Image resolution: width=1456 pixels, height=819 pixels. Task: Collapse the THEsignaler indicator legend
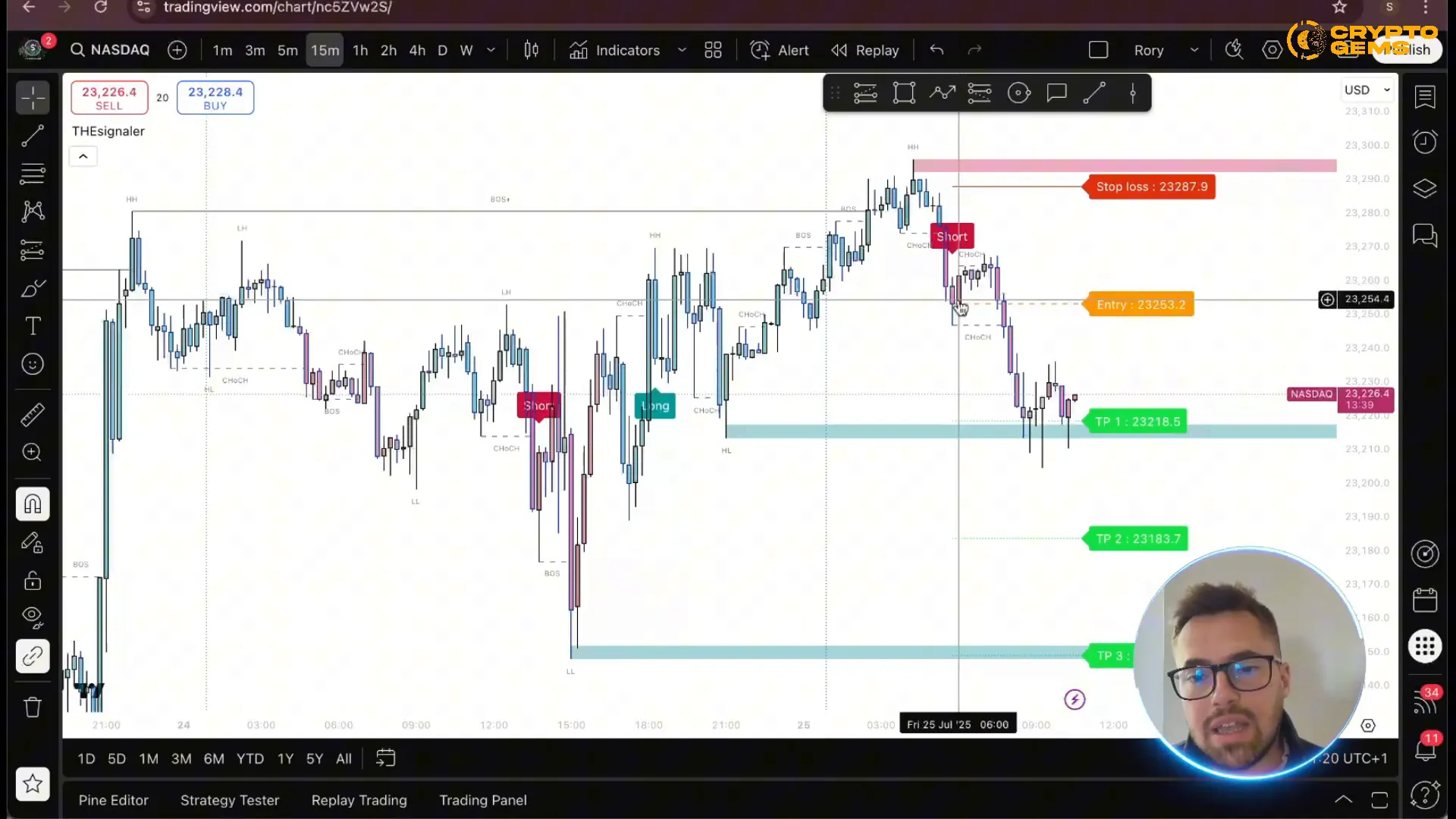tap(83, 156)
